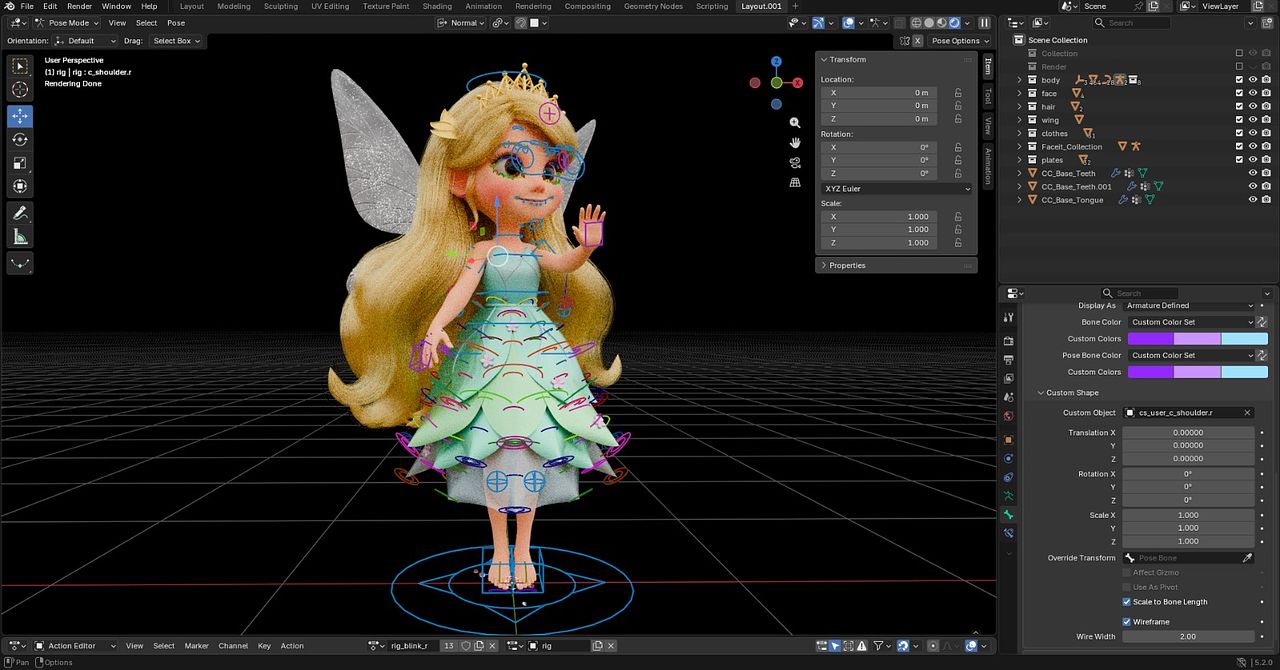Click the Bone Color purple swatch
Viewport: 1280px width, 670px height.
(1150, 339)
